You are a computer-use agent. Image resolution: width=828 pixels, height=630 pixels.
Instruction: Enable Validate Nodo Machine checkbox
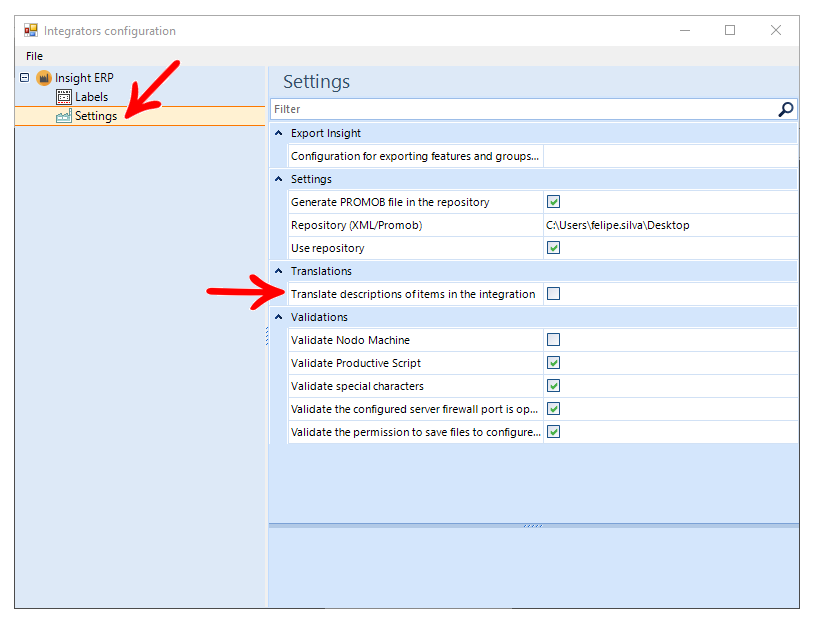[x=553, y=340]
